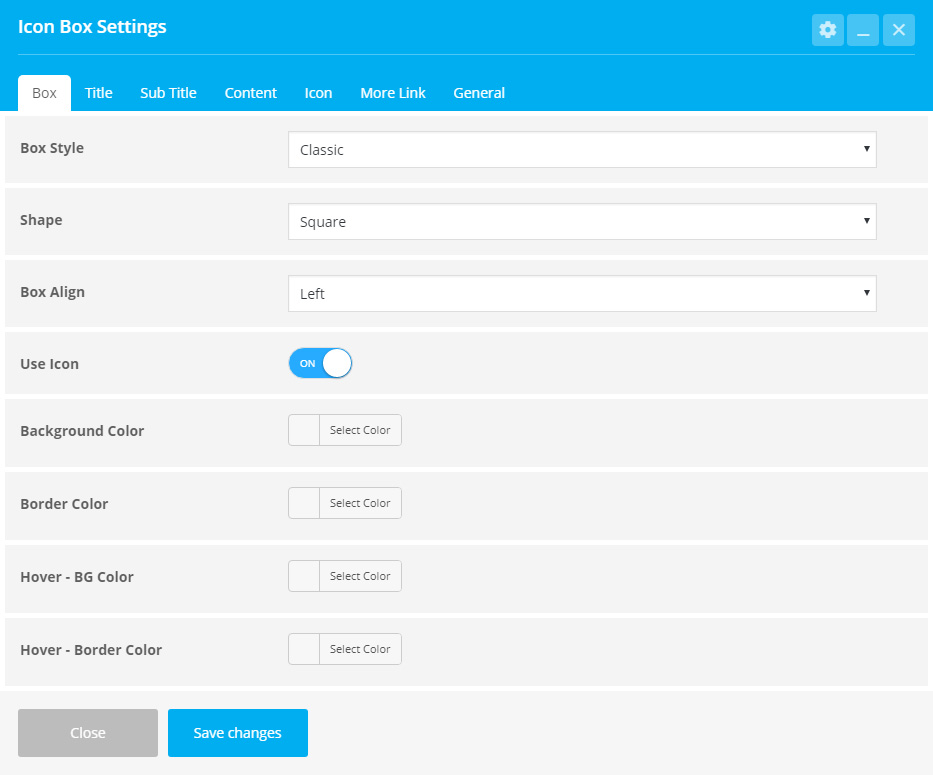933x775 pixels.
Task: Click the Icon Box Settings title
Action: (92, 27)
